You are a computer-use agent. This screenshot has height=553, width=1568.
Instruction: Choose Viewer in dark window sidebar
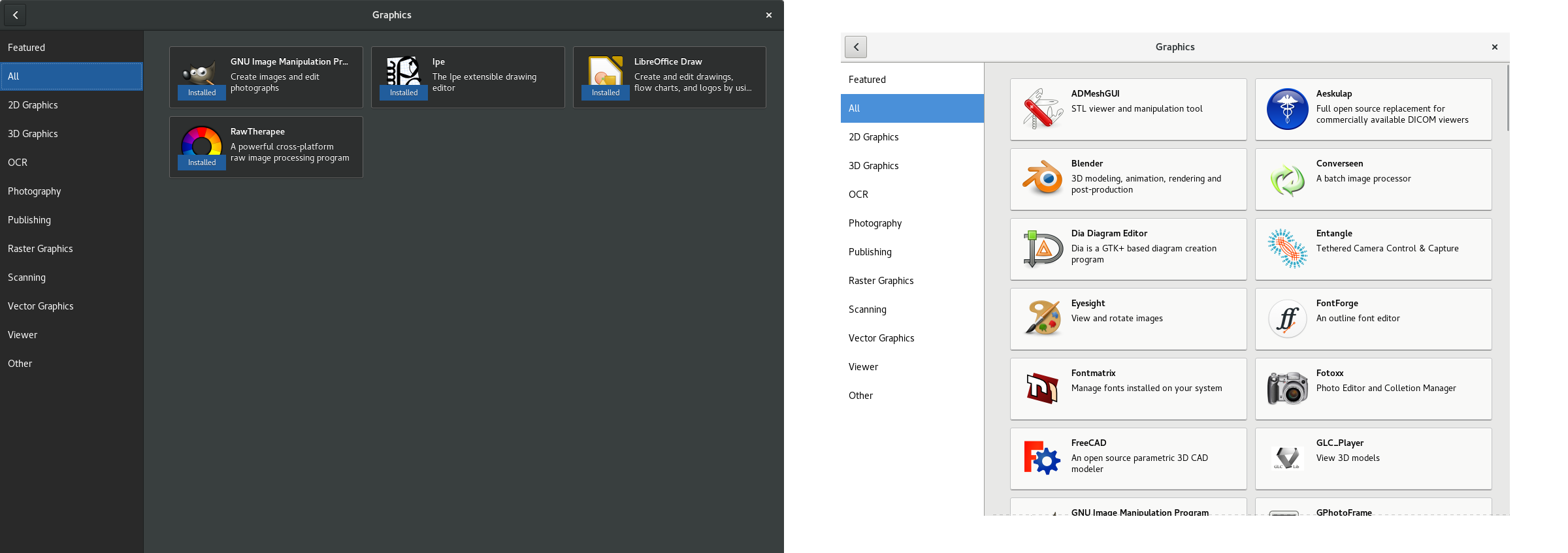pos(72,335)
